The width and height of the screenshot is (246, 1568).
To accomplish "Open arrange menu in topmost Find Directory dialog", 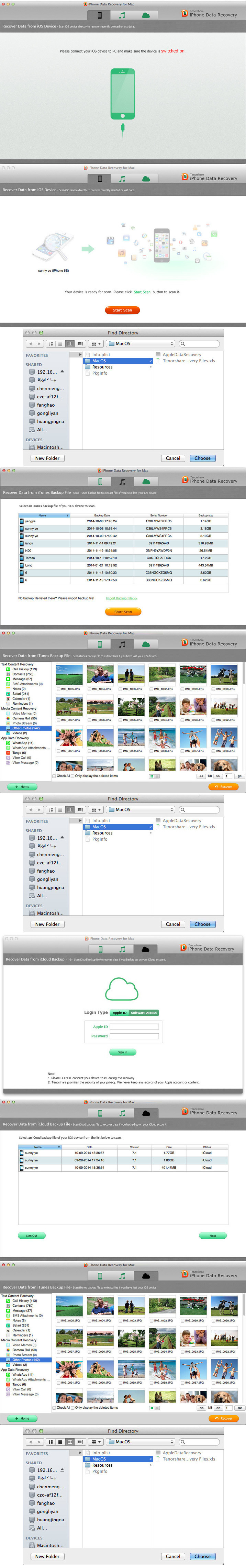I will [x=96, y=343].
